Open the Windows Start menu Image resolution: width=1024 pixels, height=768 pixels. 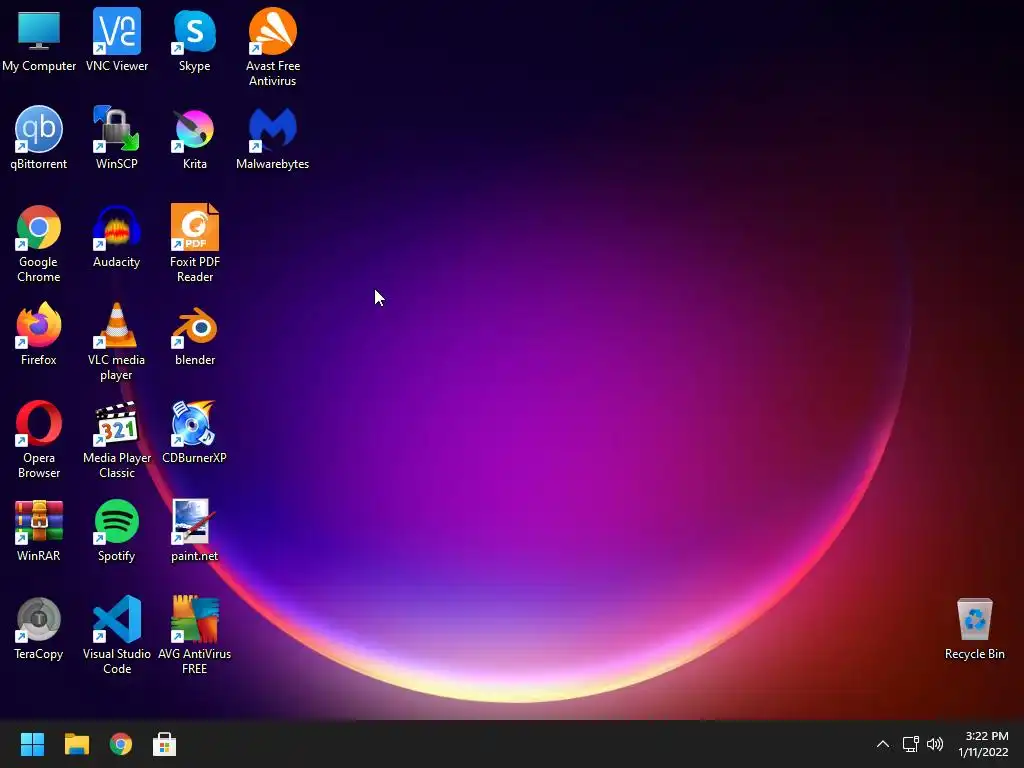(x=32, y=744)
